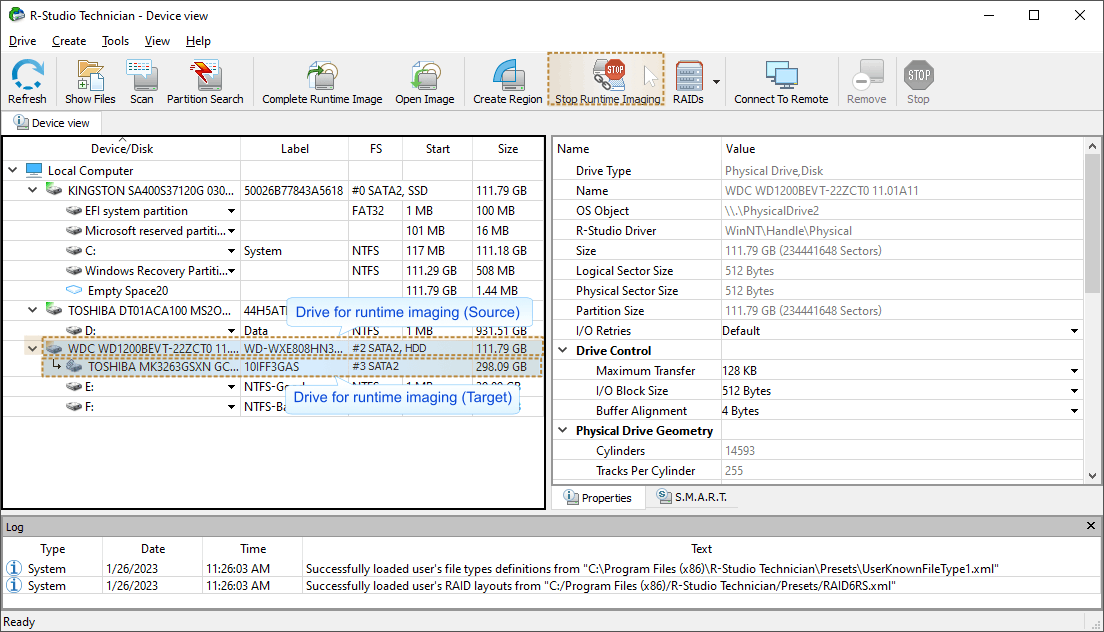Click the properties panel scroll up arrow

(x=1092, y=146)
